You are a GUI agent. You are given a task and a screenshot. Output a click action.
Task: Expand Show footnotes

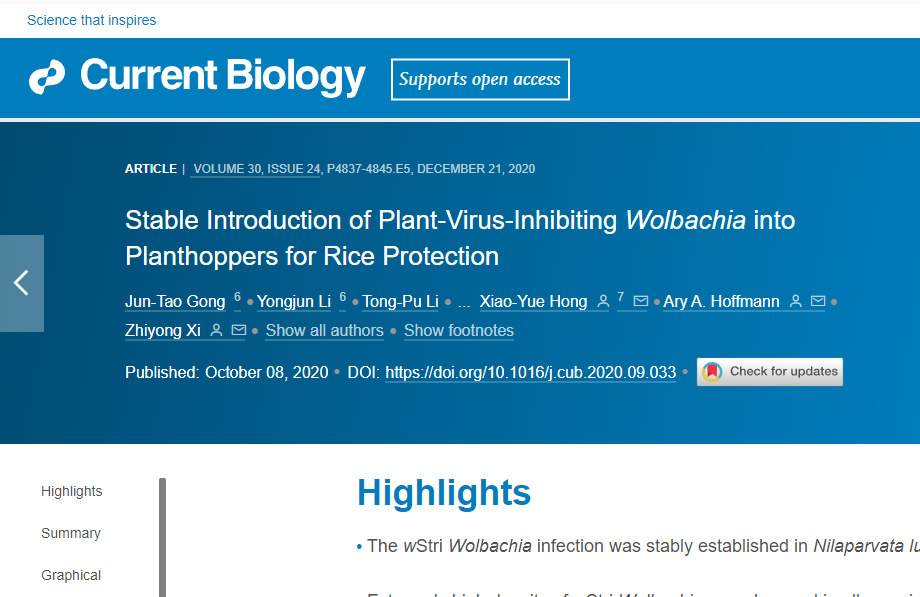[x=459, y=330]
